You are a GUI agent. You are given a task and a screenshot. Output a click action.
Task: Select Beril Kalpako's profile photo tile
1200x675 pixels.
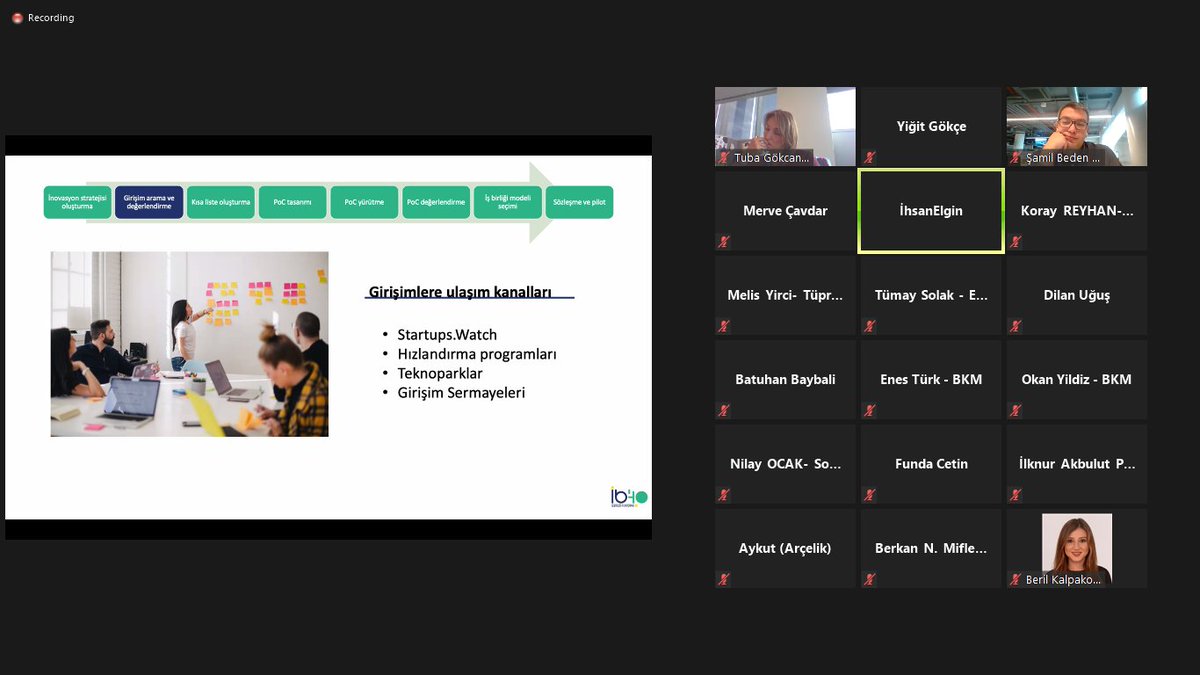coord(1077,548)
